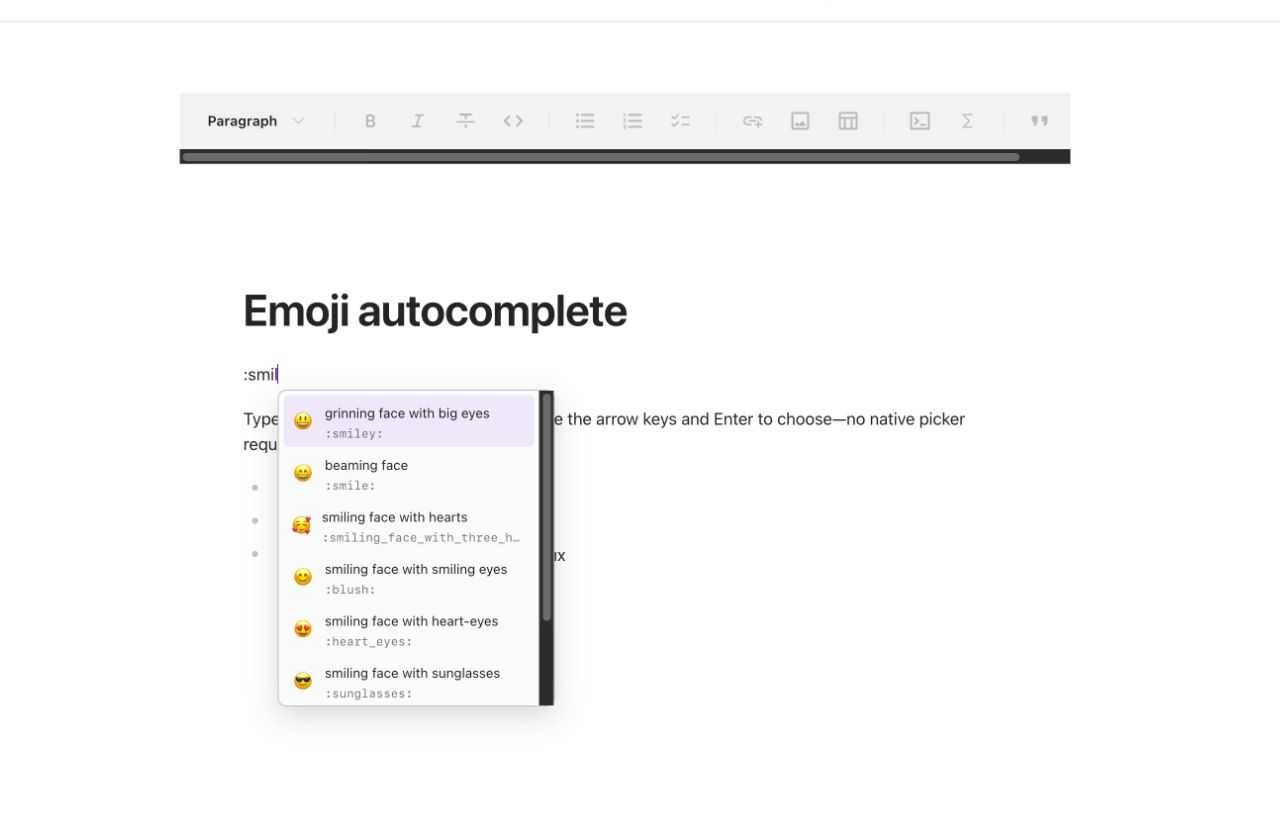
Task: Insert a task checklist
Action: click(x=681, y=121)
